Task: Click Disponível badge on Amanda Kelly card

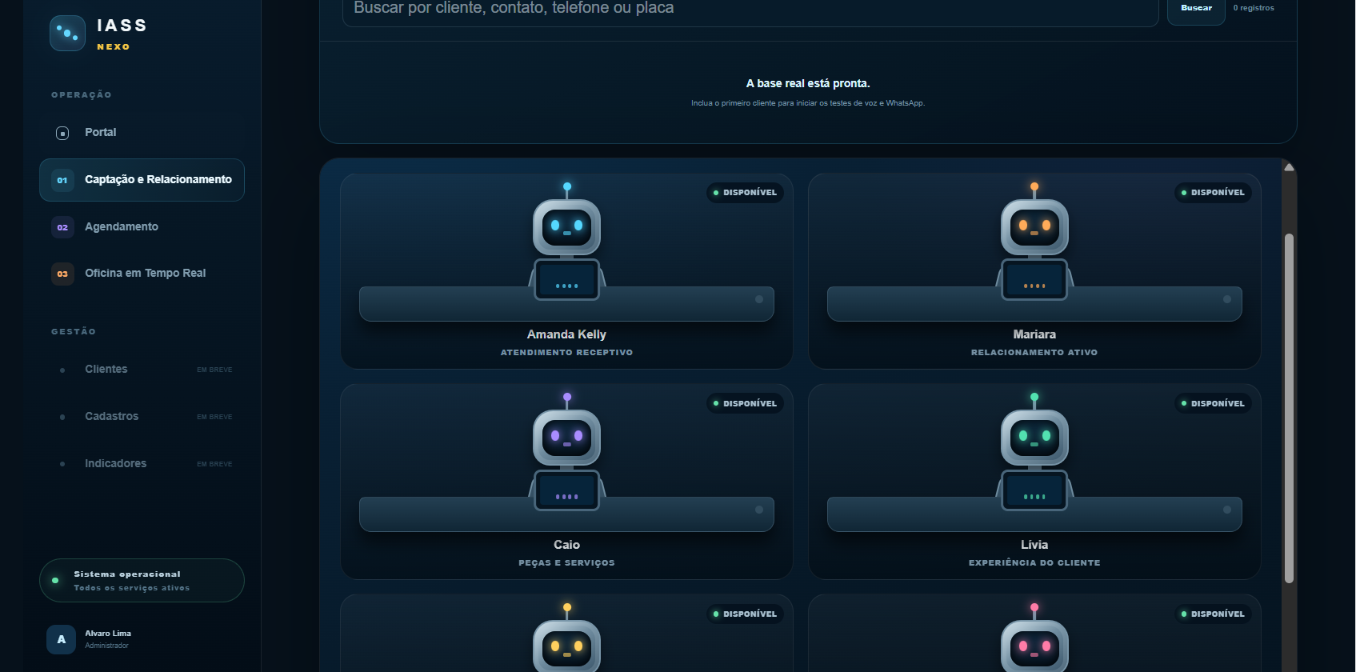Action: [x=745, y=192]
